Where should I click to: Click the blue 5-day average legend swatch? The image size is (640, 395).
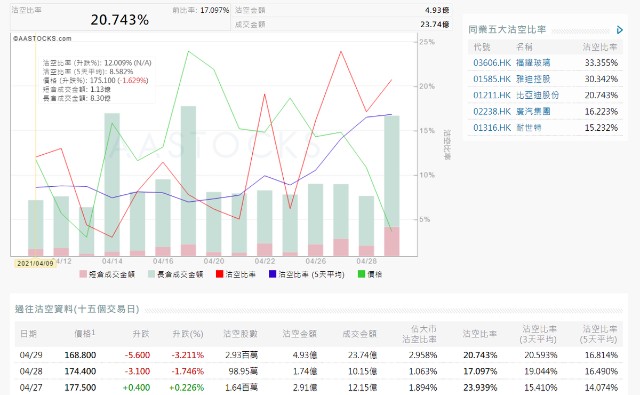(272, 274)
